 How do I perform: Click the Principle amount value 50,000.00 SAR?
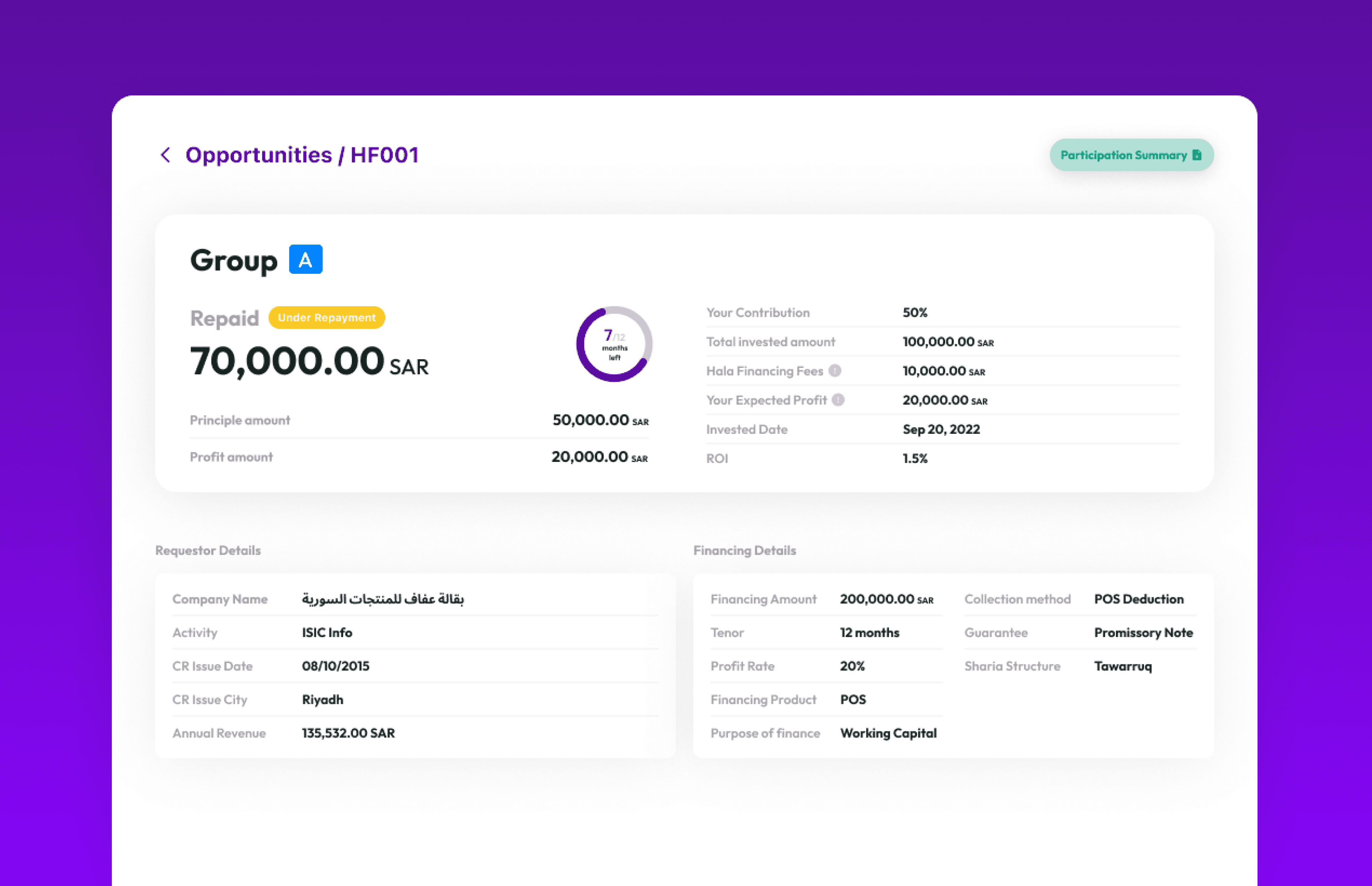coord(600,420)
